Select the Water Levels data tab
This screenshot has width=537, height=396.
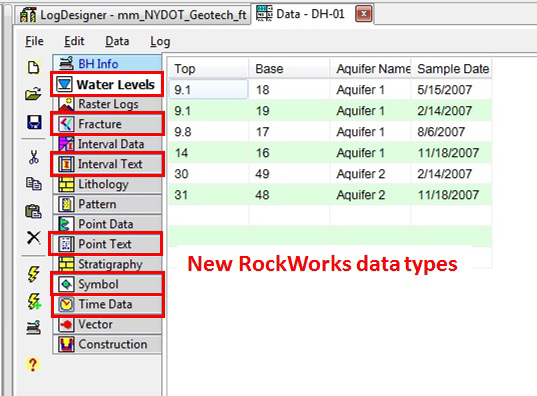107,84
